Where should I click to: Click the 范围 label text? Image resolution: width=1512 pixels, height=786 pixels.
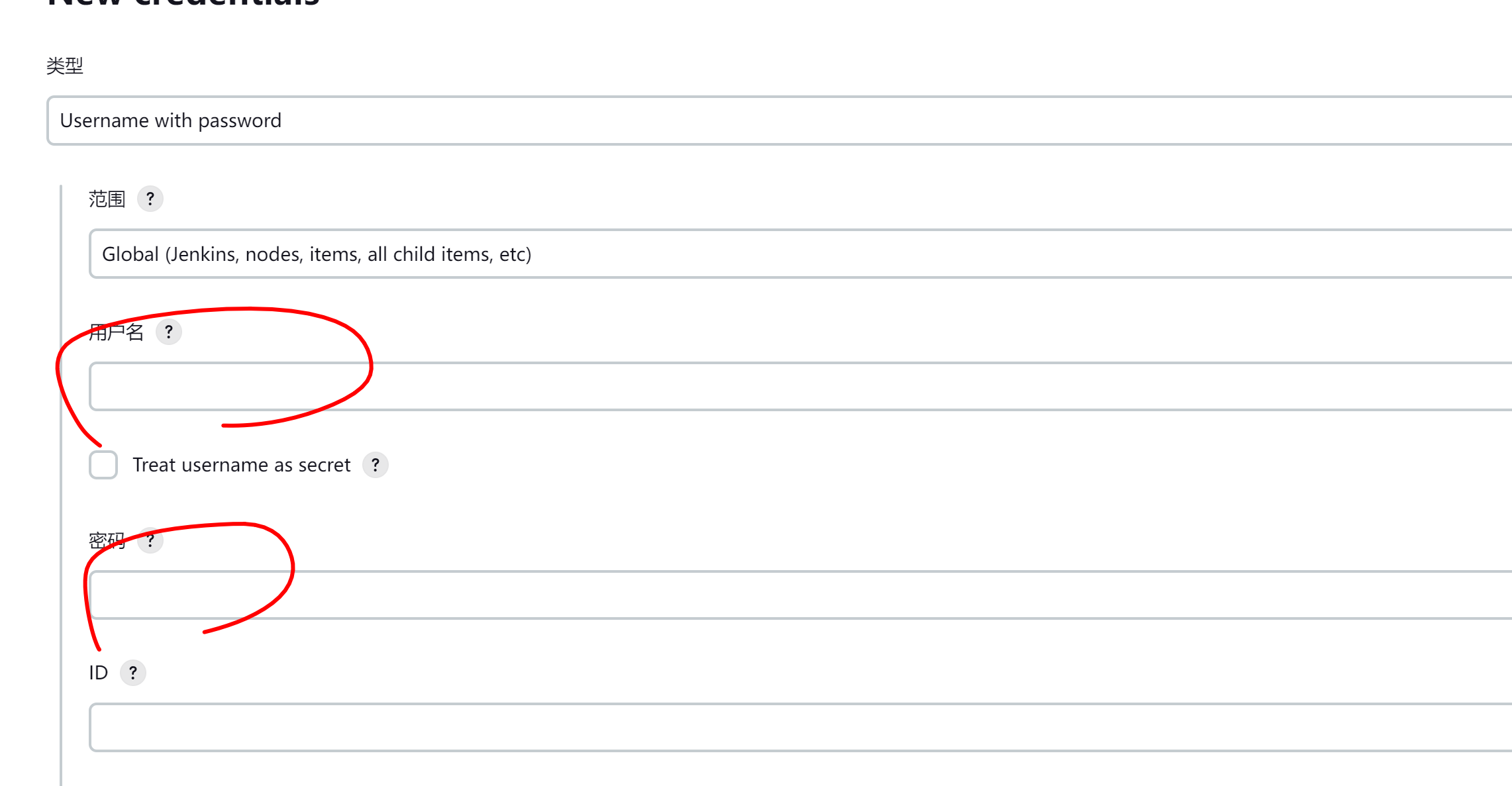pyautogui.click(x=107, y=199)
